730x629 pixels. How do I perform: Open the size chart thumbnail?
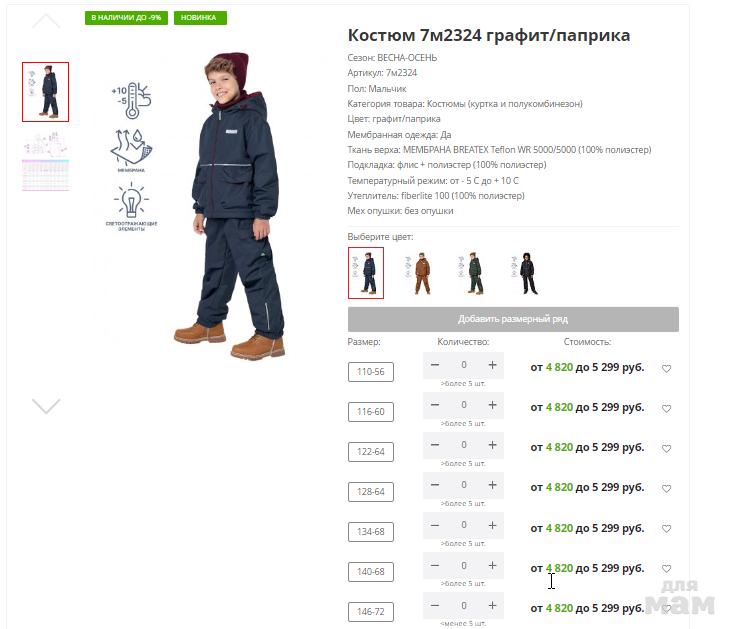tap(46, 162)
